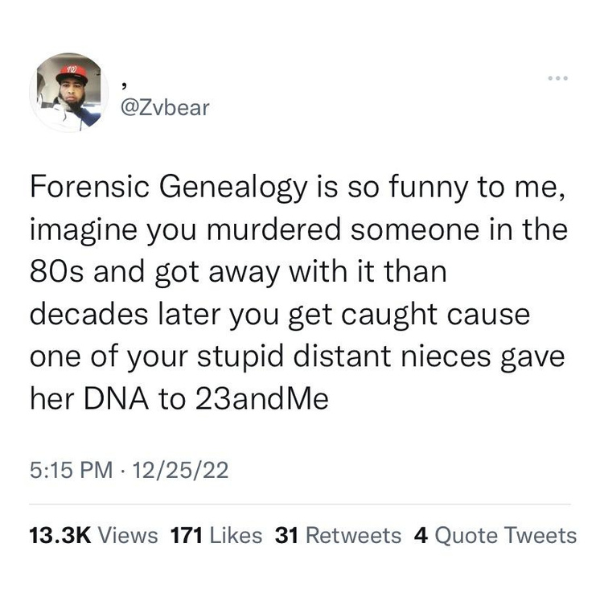Click the word DNA in the tweet

point(116,399)
